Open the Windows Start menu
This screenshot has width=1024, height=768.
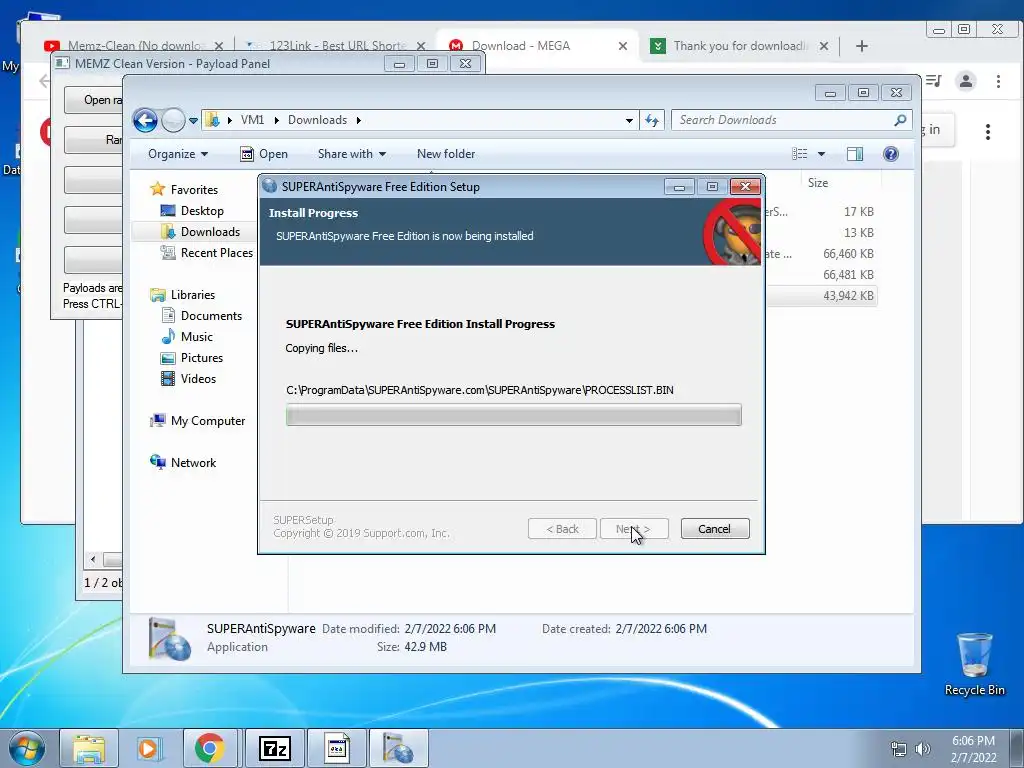(x=27, y=748)
